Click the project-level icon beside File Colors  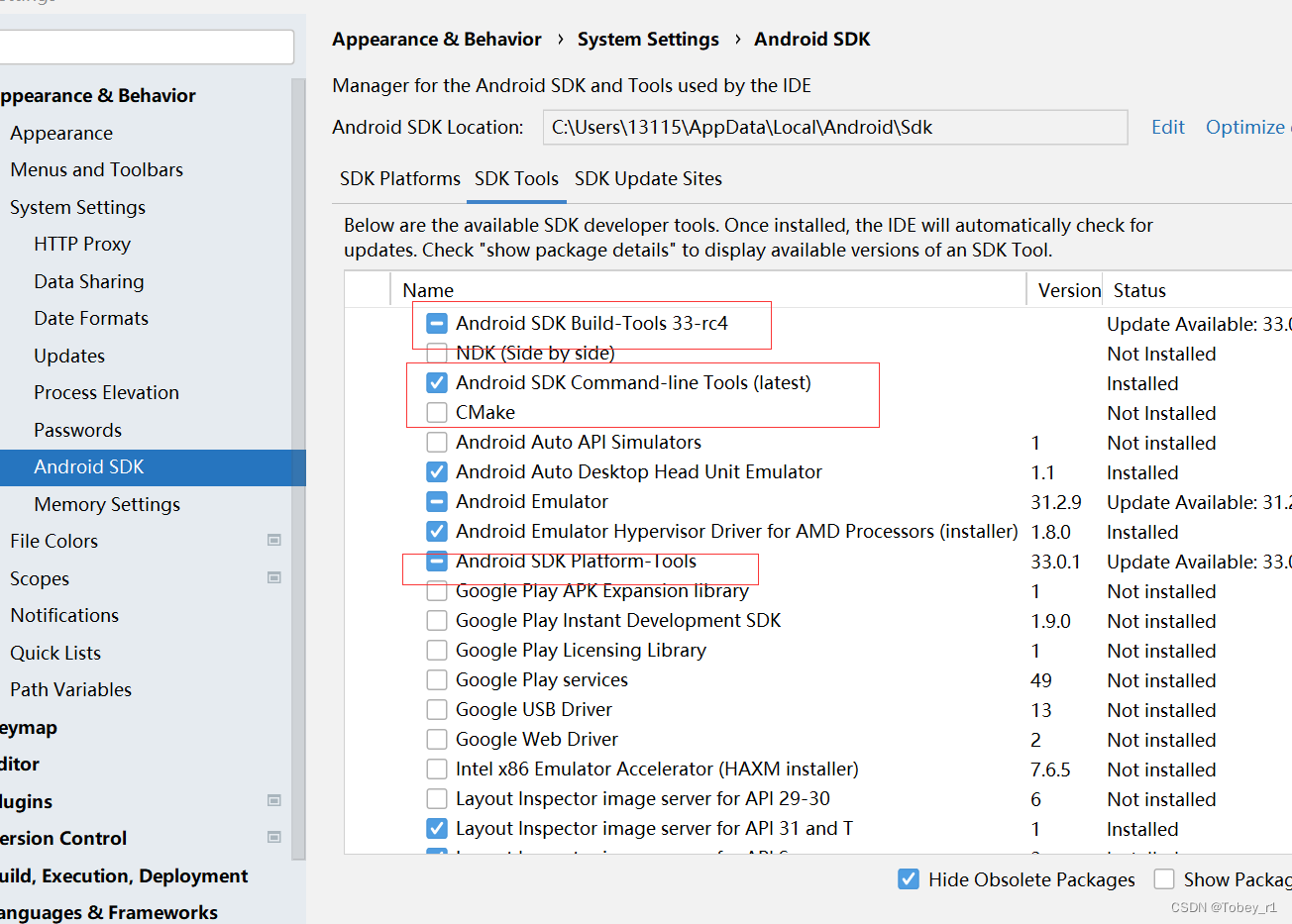click(274, 540)
